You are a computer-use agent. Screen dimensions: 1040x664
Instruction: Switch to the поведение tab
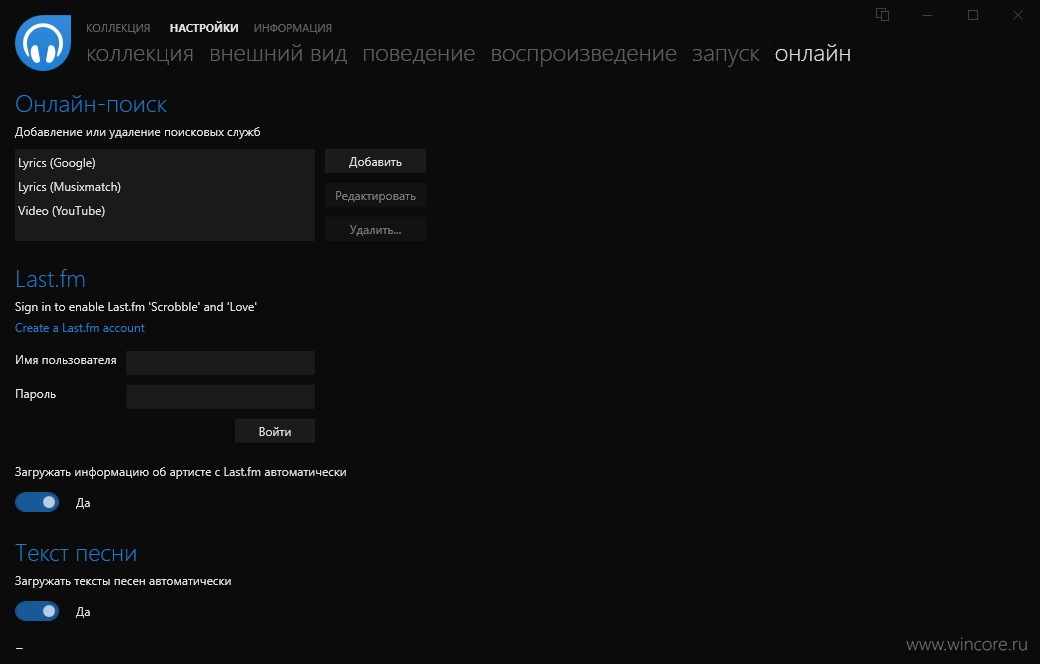tap(419, 53)
